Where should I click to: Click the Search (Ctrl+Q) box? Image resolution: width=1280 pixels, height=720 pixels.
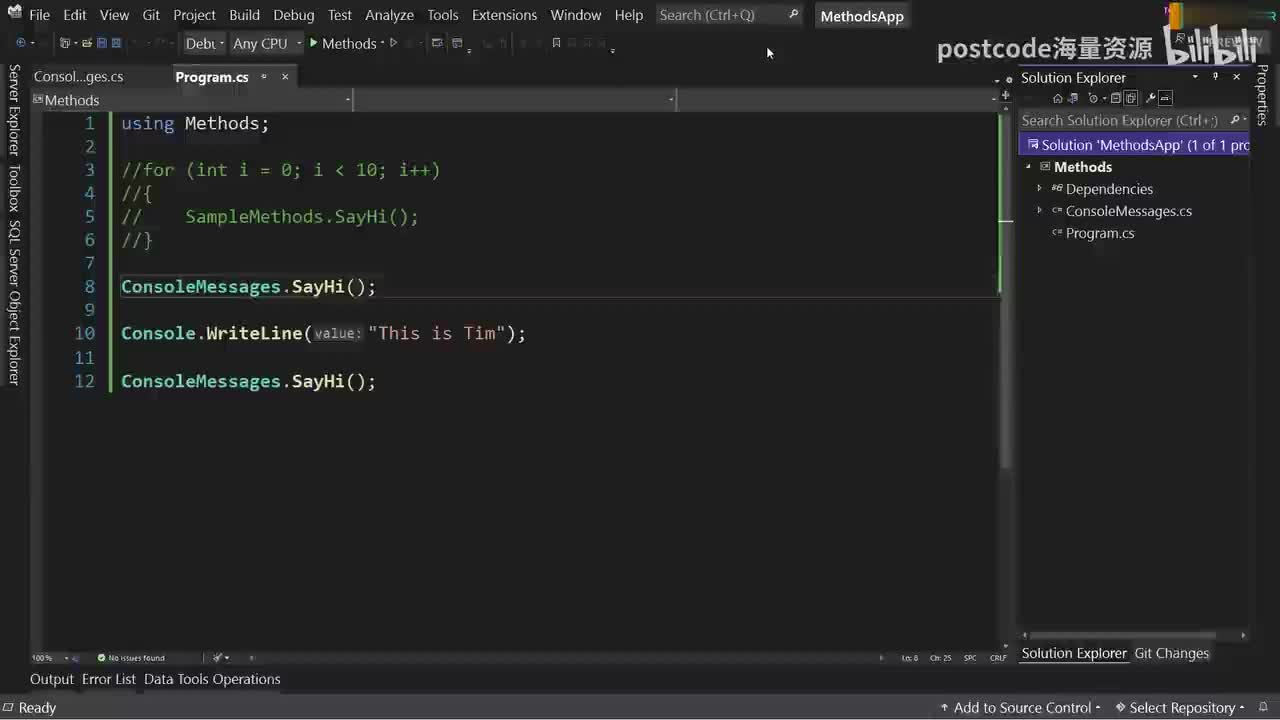point(730,15)
